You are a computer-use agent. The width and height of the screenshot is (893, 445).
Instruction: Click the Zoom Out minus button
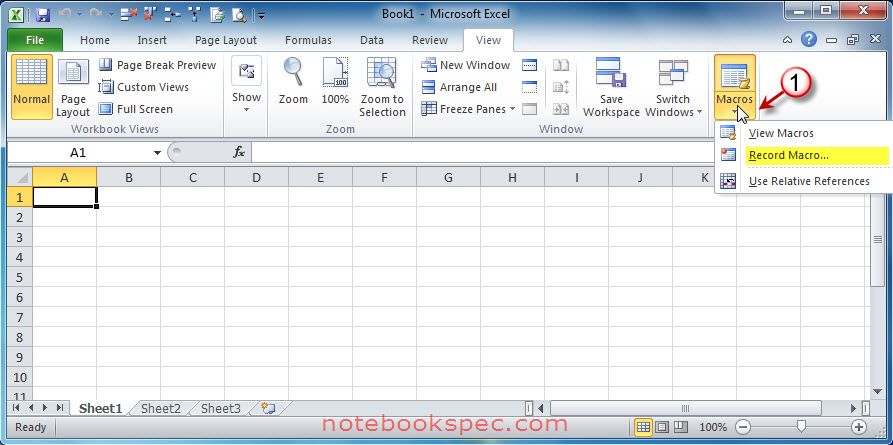(x=743, y=427)
